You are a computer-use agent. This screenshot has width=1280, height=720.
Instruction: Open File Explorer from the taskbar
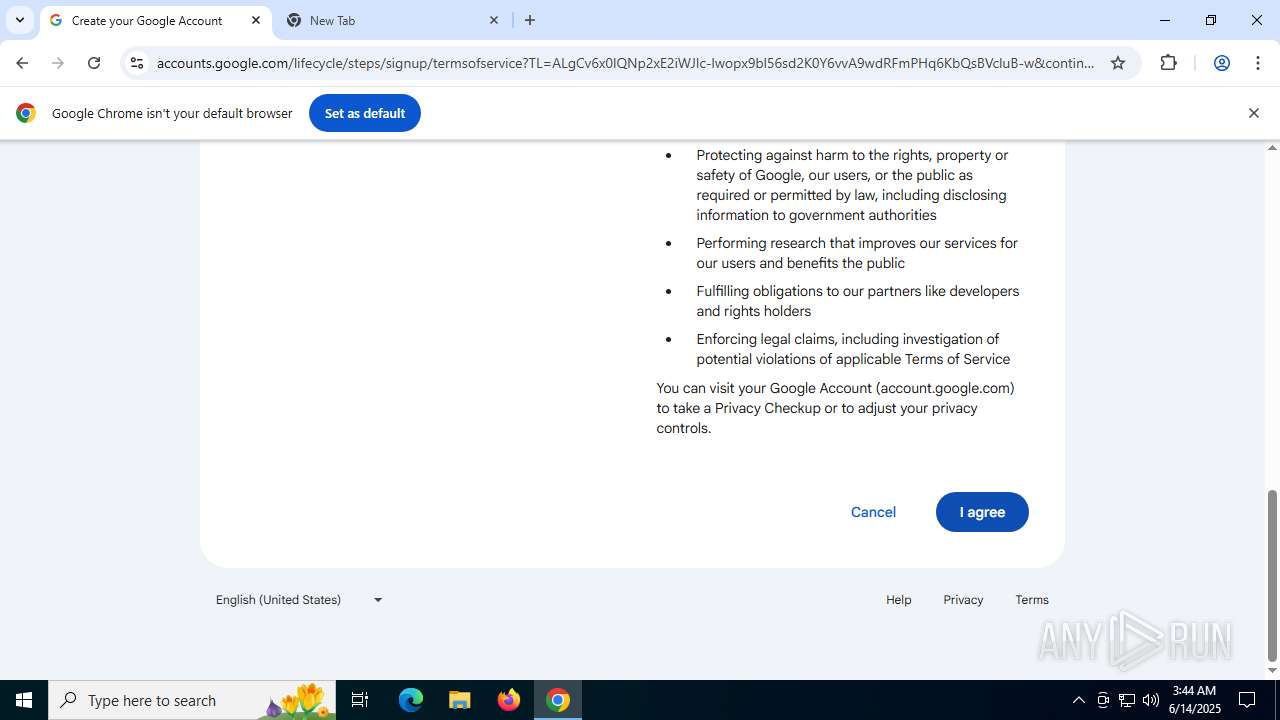pyautogui.click(x=459, y=700)
